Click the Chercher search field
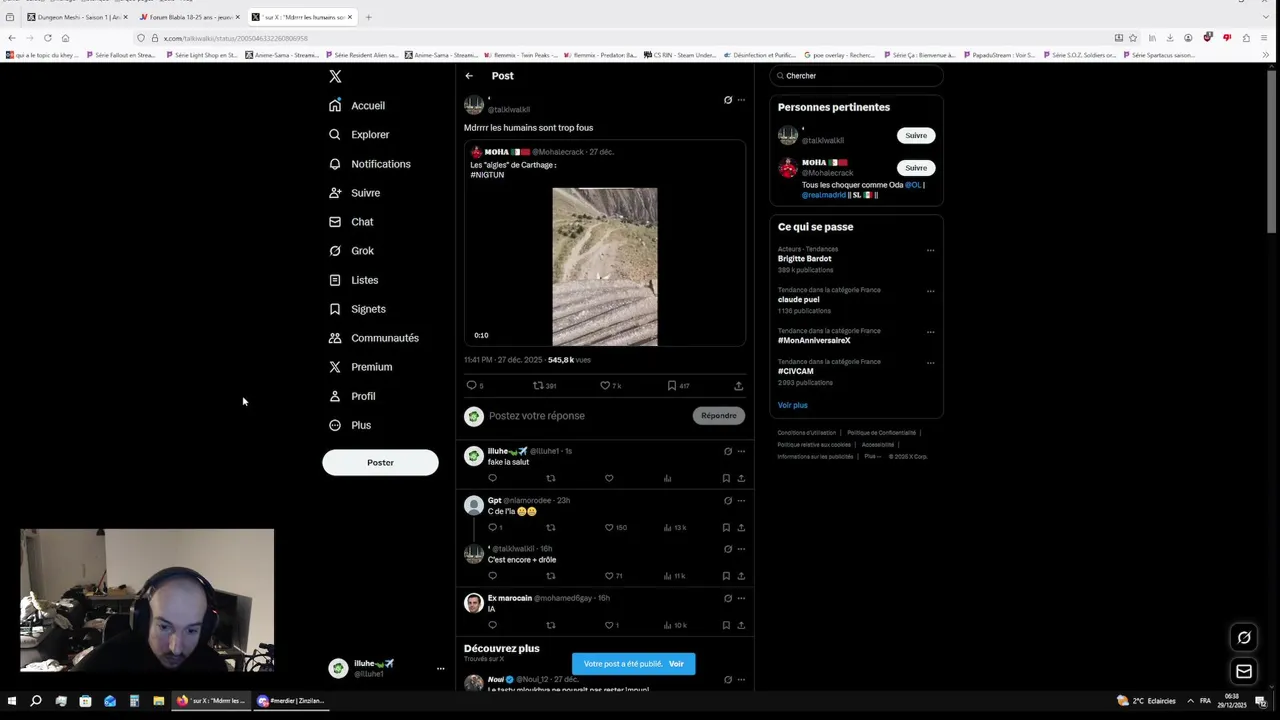The width and height of the screenshot is (1280, 720). tap(856, 76)
